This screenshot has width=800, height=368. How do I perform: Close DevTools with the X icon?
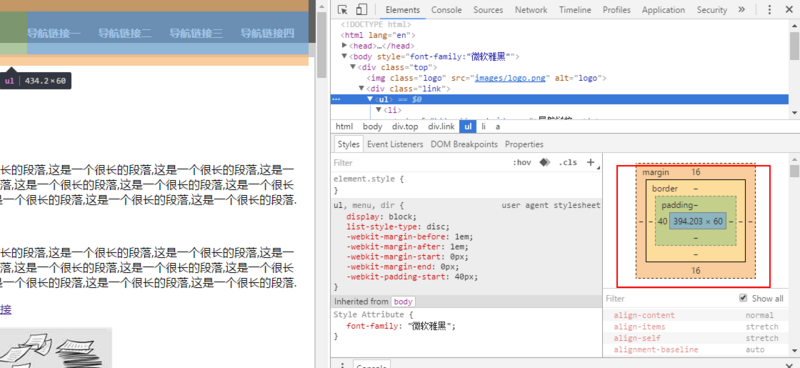(788, 10)
